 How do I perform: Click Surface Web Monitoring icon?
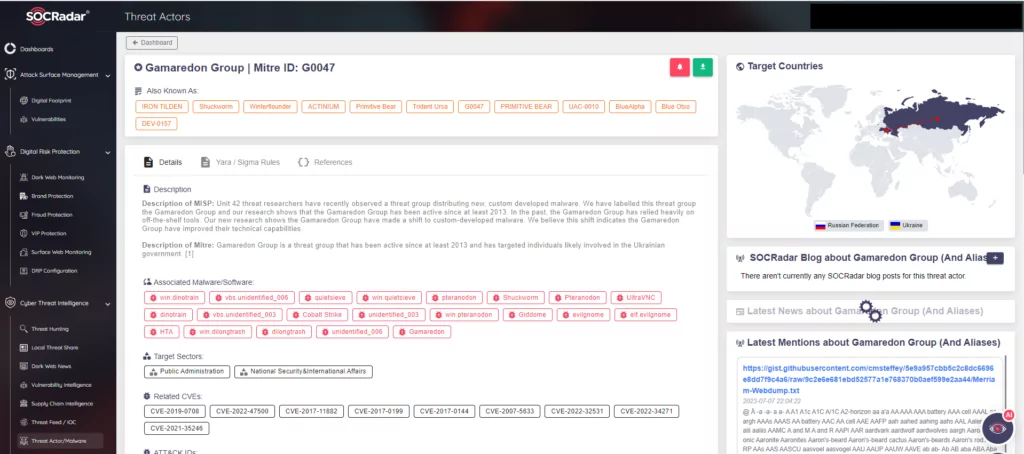24,252
